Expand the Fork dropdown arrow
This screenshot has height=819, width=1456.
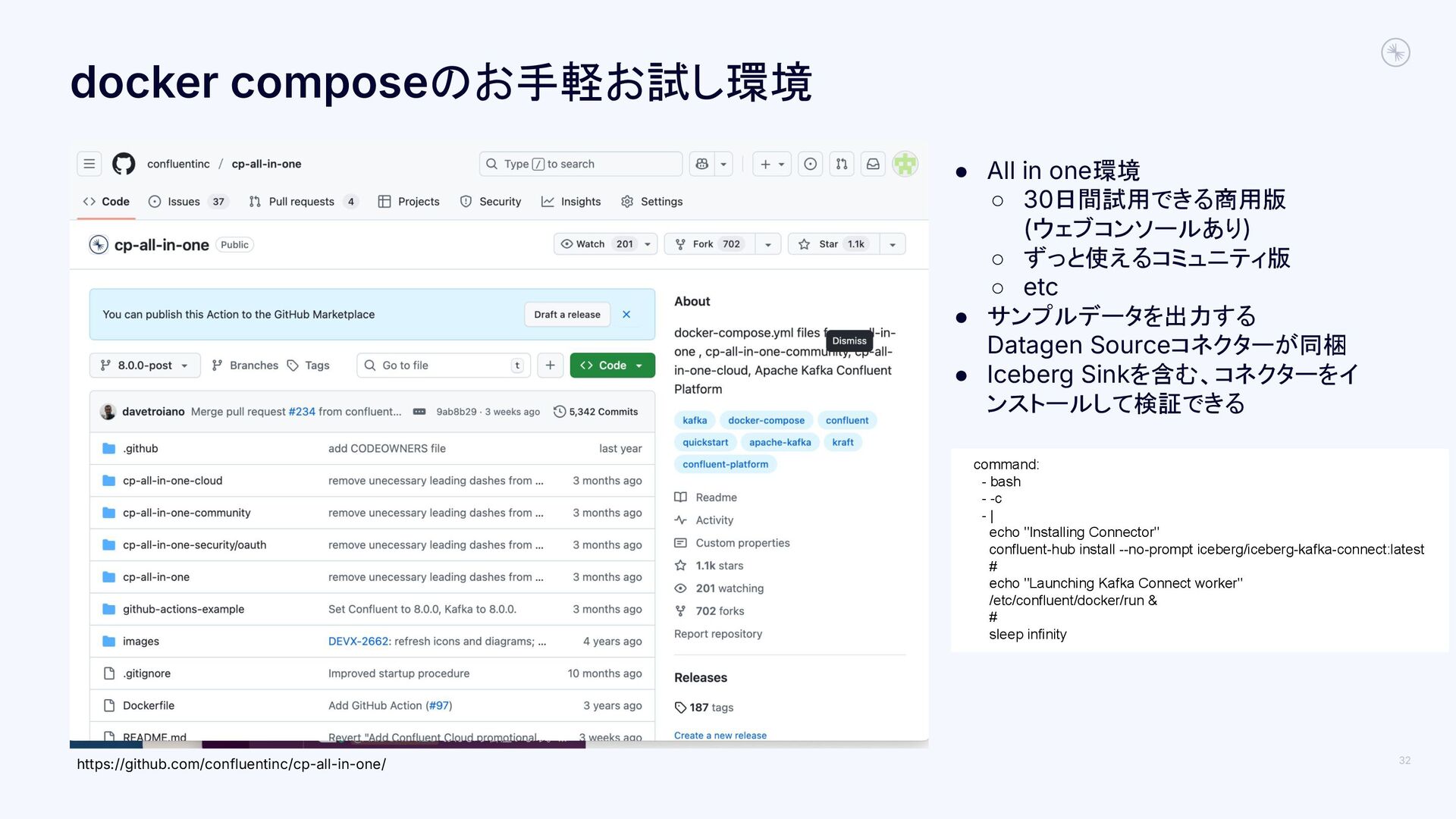coord(768,244)
